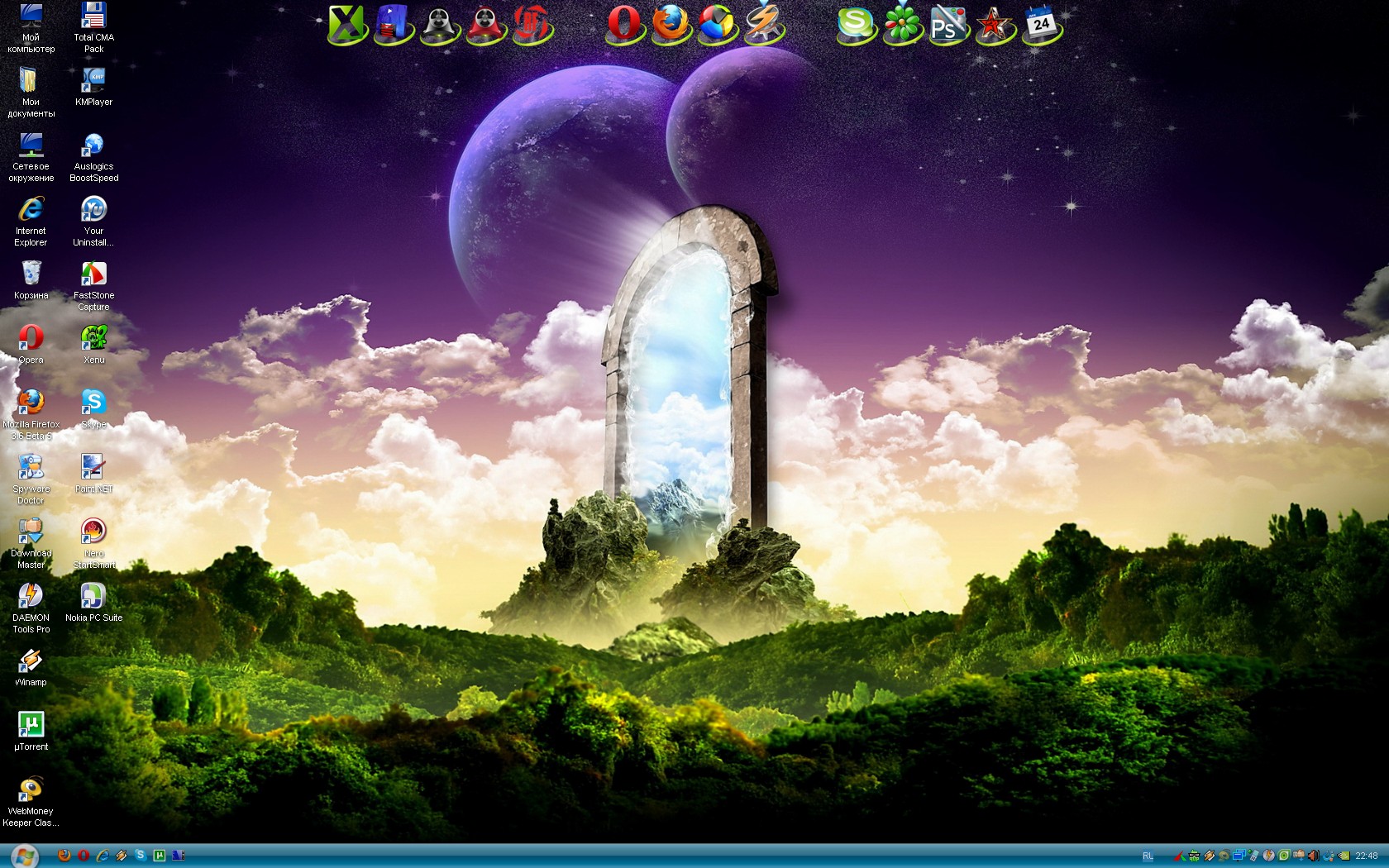Click the taskbar clock showing 22:48

1367,856
